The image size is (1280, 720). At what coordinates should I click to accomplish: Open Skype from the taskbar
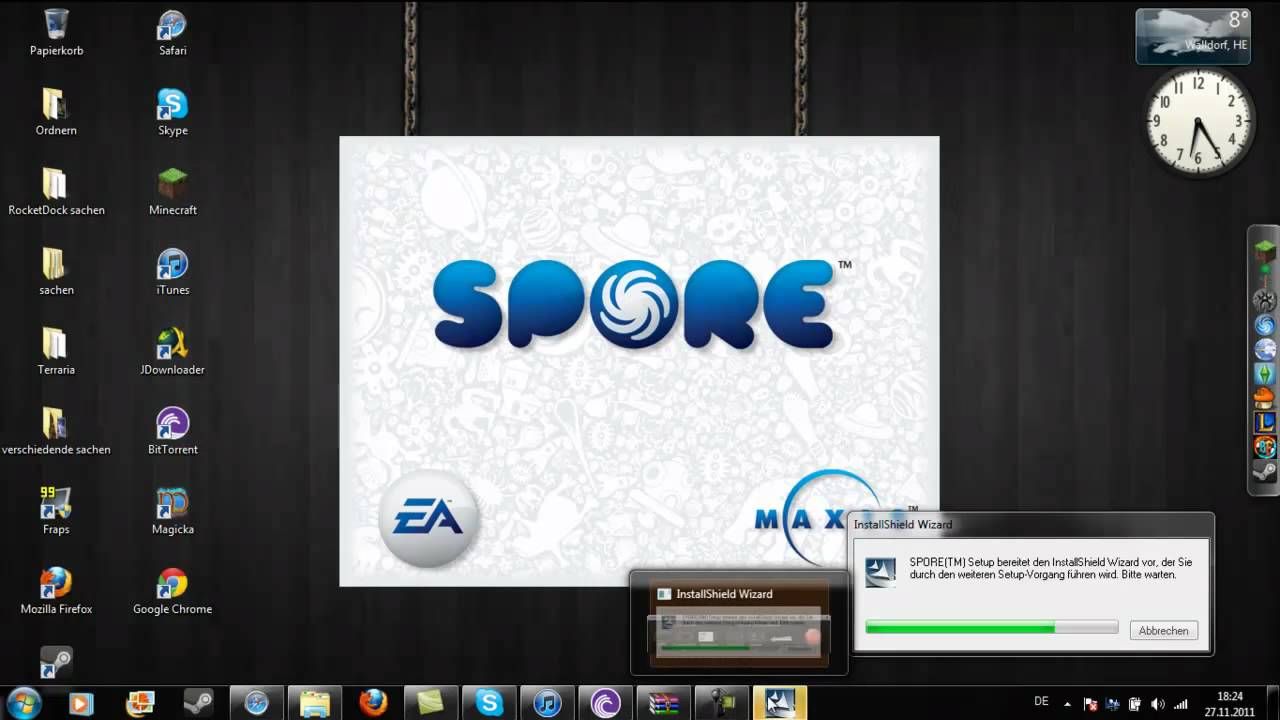click(x=489, y=703)
